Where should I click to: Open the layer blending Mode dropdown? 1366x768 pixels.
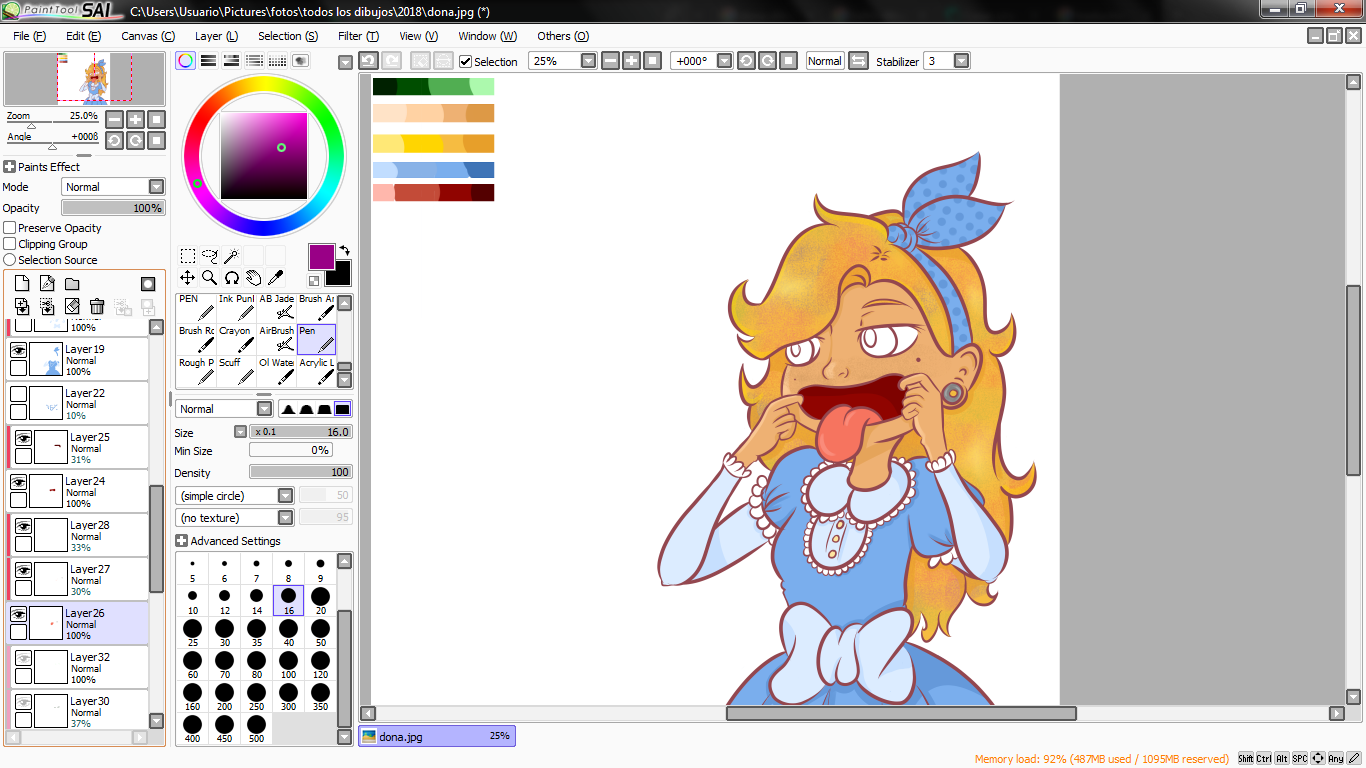156,187
